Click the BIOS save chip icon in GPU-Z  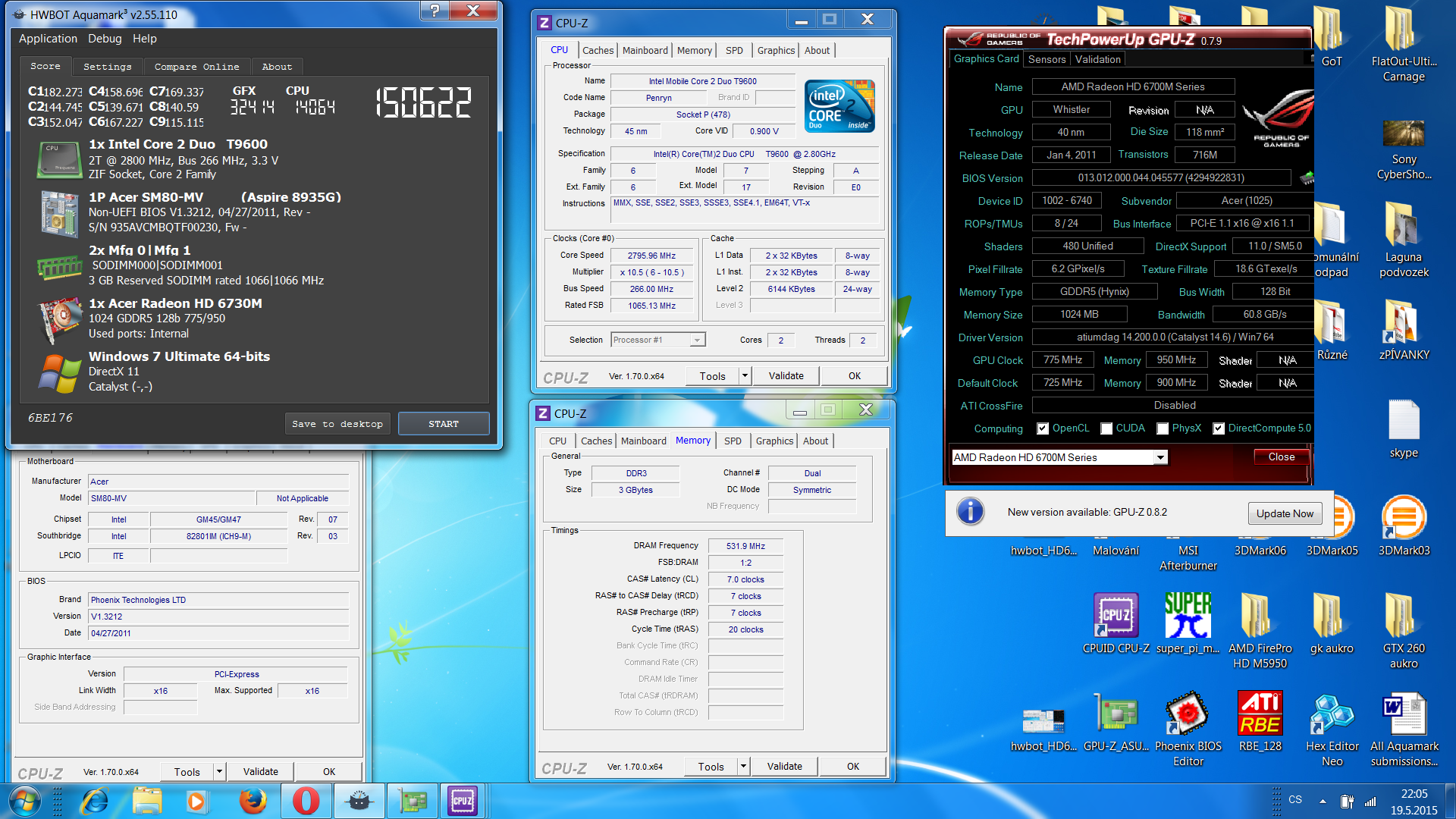tap(1306, 178)
